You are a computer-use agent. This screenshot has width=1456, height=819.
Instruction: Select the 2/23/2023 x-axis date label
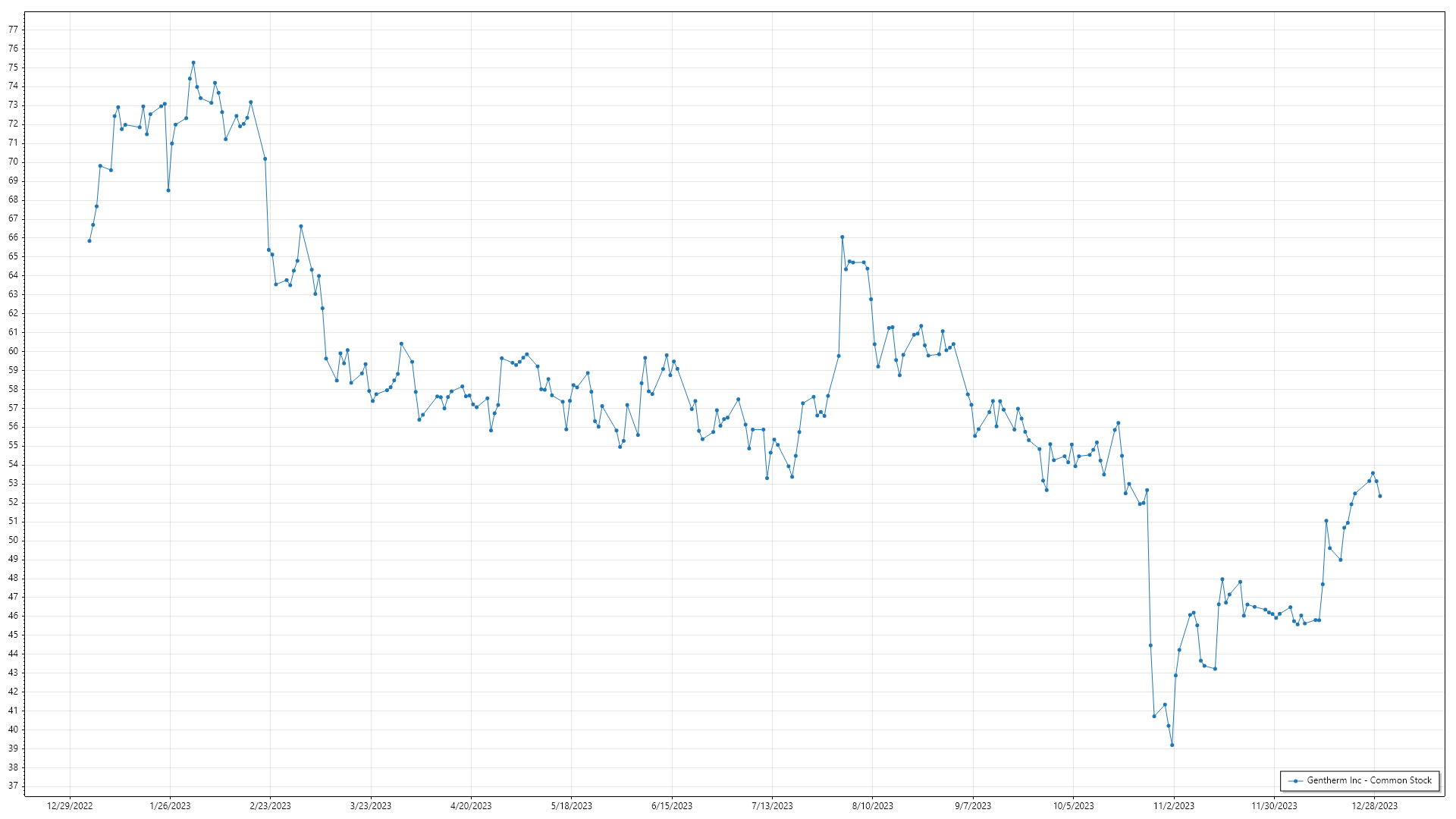pyautogui.click(x=270, y=806)
